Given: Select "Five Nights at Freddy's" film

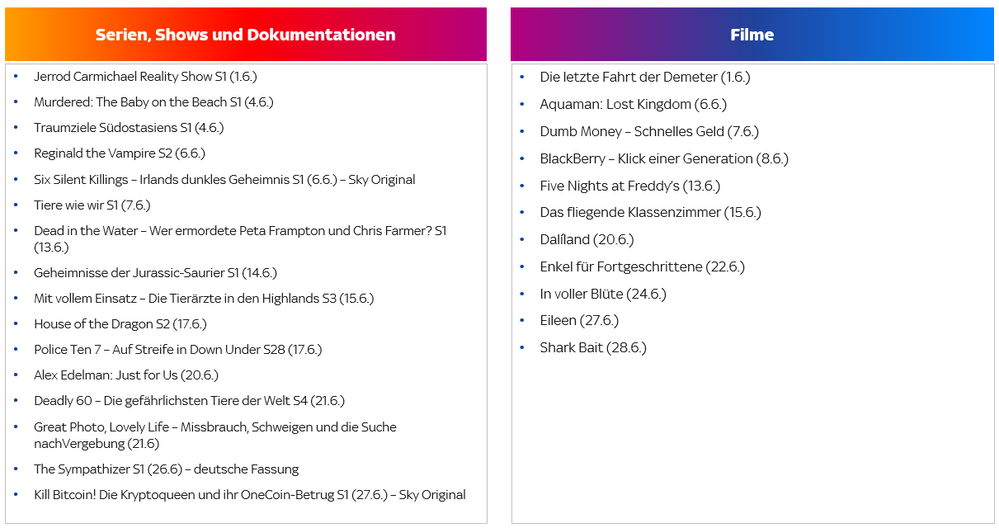Looking at the screenshot, I should (x=630, y=186).
